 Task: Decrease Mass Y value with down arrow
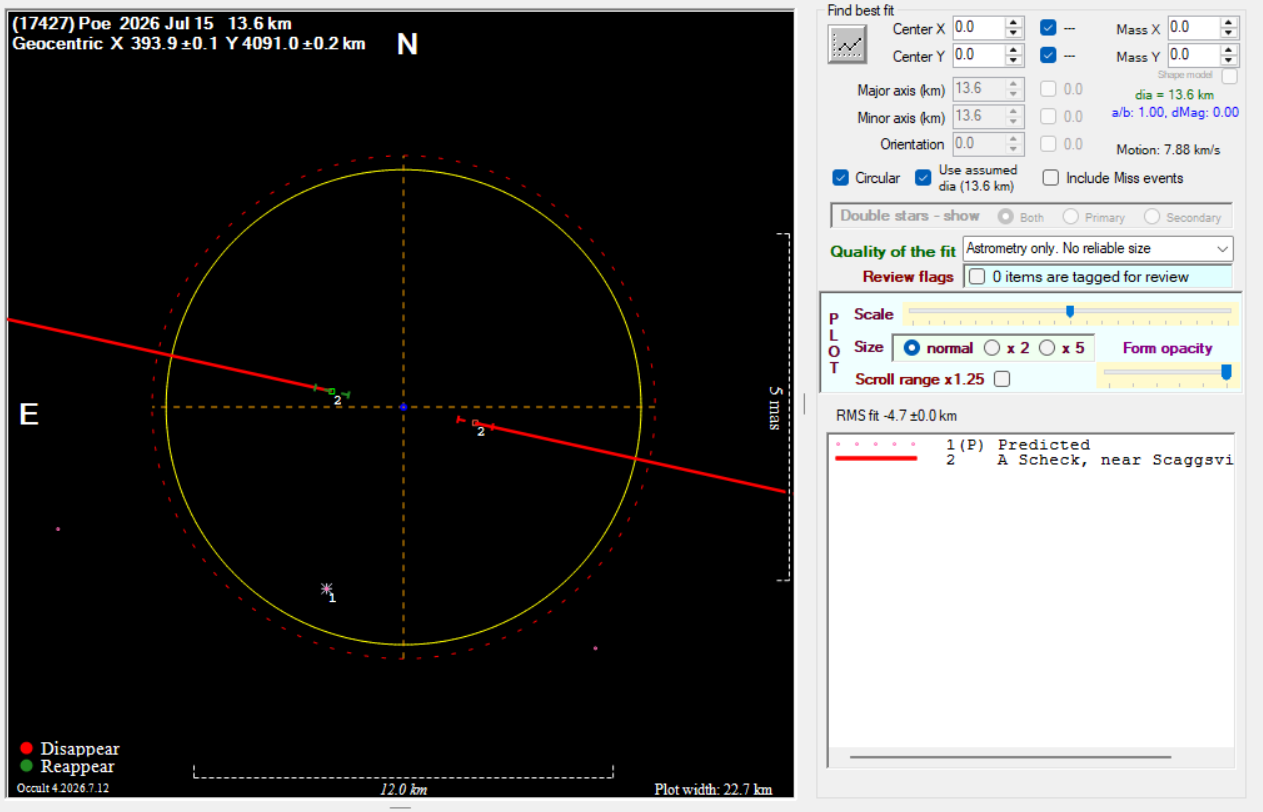click(x=1229, y=61)
